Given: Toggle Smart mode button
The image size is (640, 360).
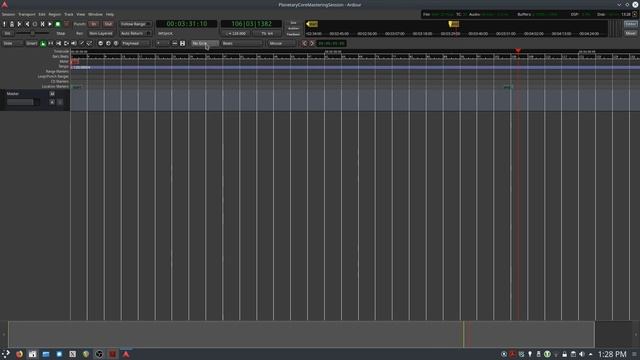Looking at the screenshot, I should tap(31, 43).
